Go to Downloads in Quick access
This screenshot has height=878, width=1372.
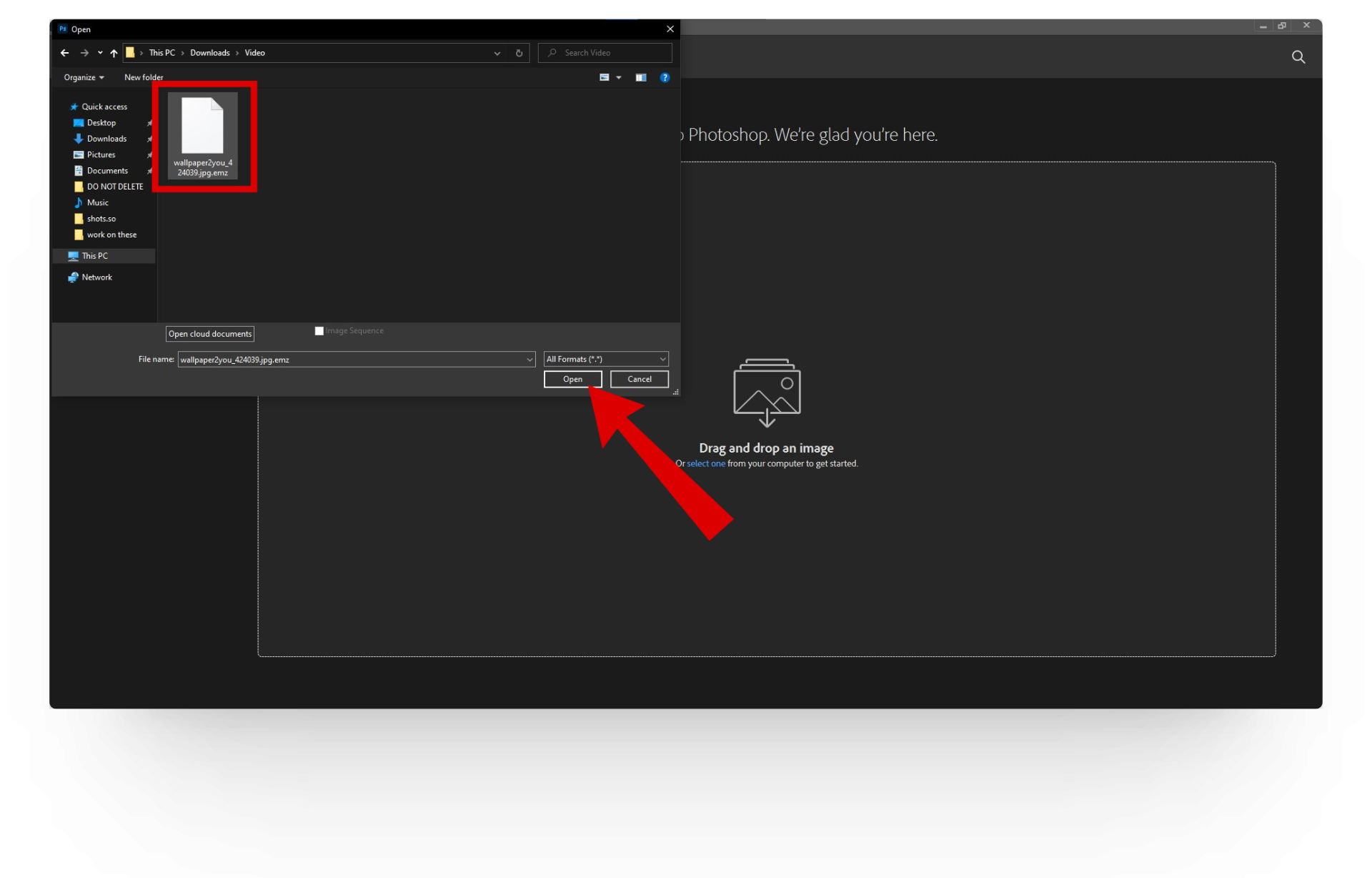tap(106, 139)
